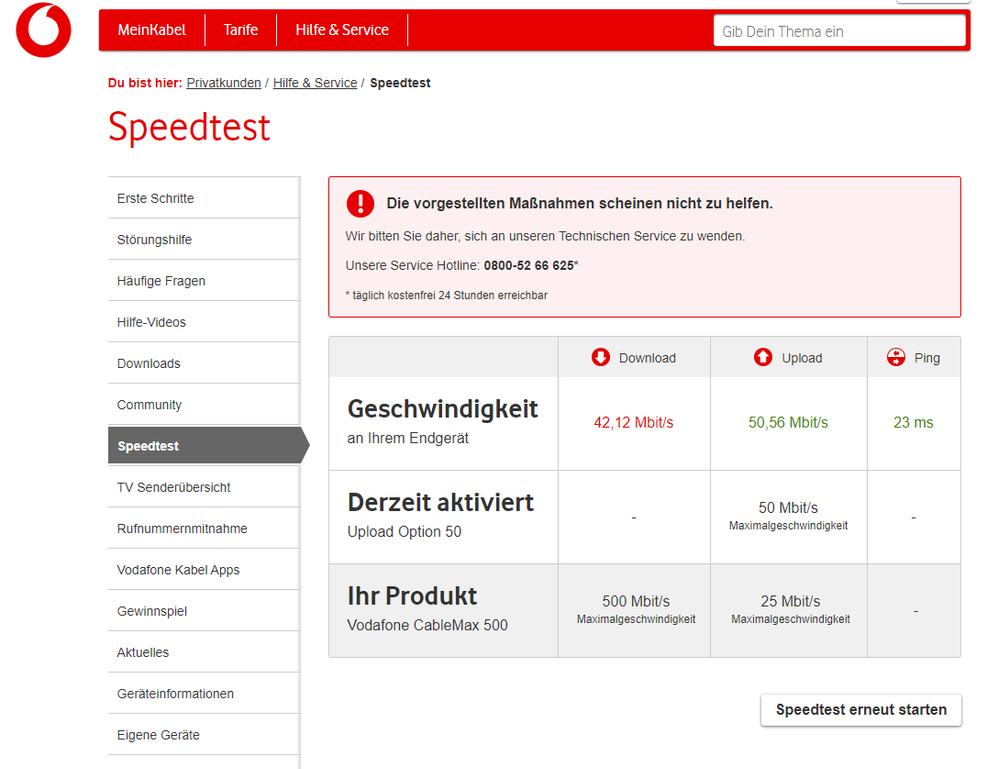Click the Upload Option 50 text
This screenshot has width=998, height=769.
point(404,532)
